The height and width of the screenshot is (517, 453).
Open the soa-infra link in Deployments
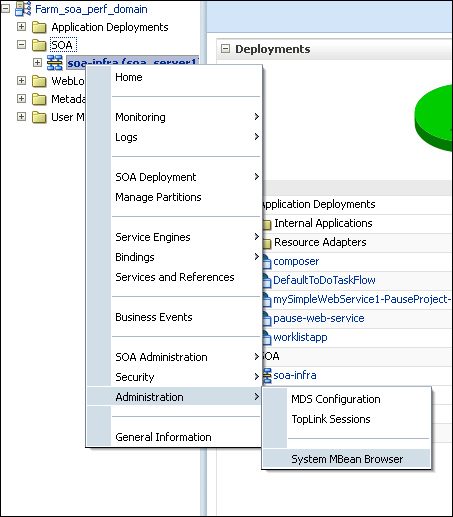[295, 376]
